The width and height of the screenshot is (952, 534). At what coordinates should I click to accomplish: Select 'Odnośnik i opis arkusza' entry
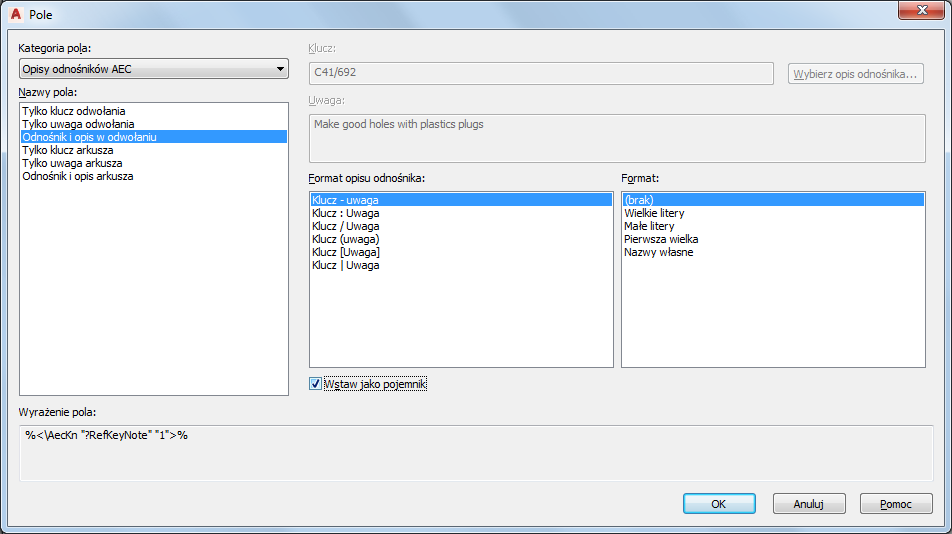[154, 176]
